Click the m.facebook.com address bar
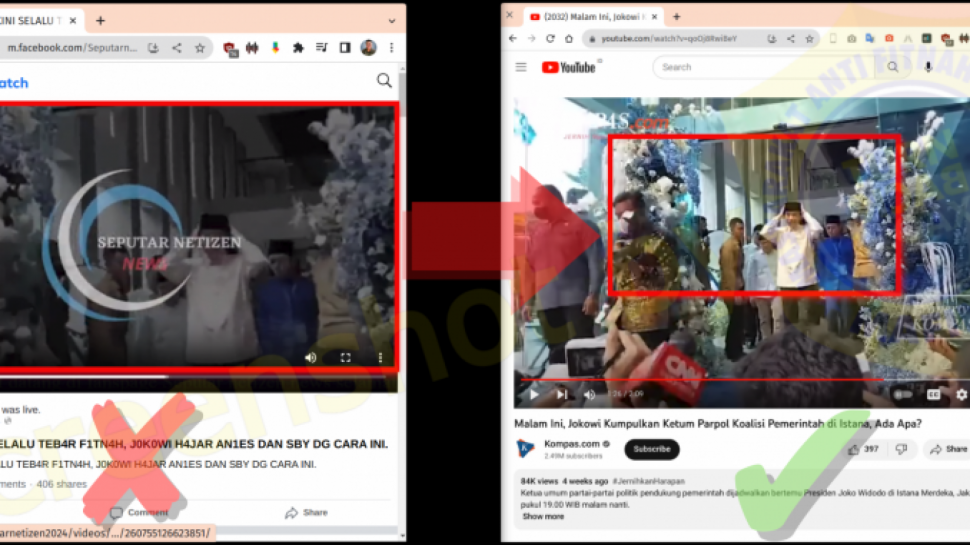The height and width of the screenshot is (545, 970). (73, 48)
